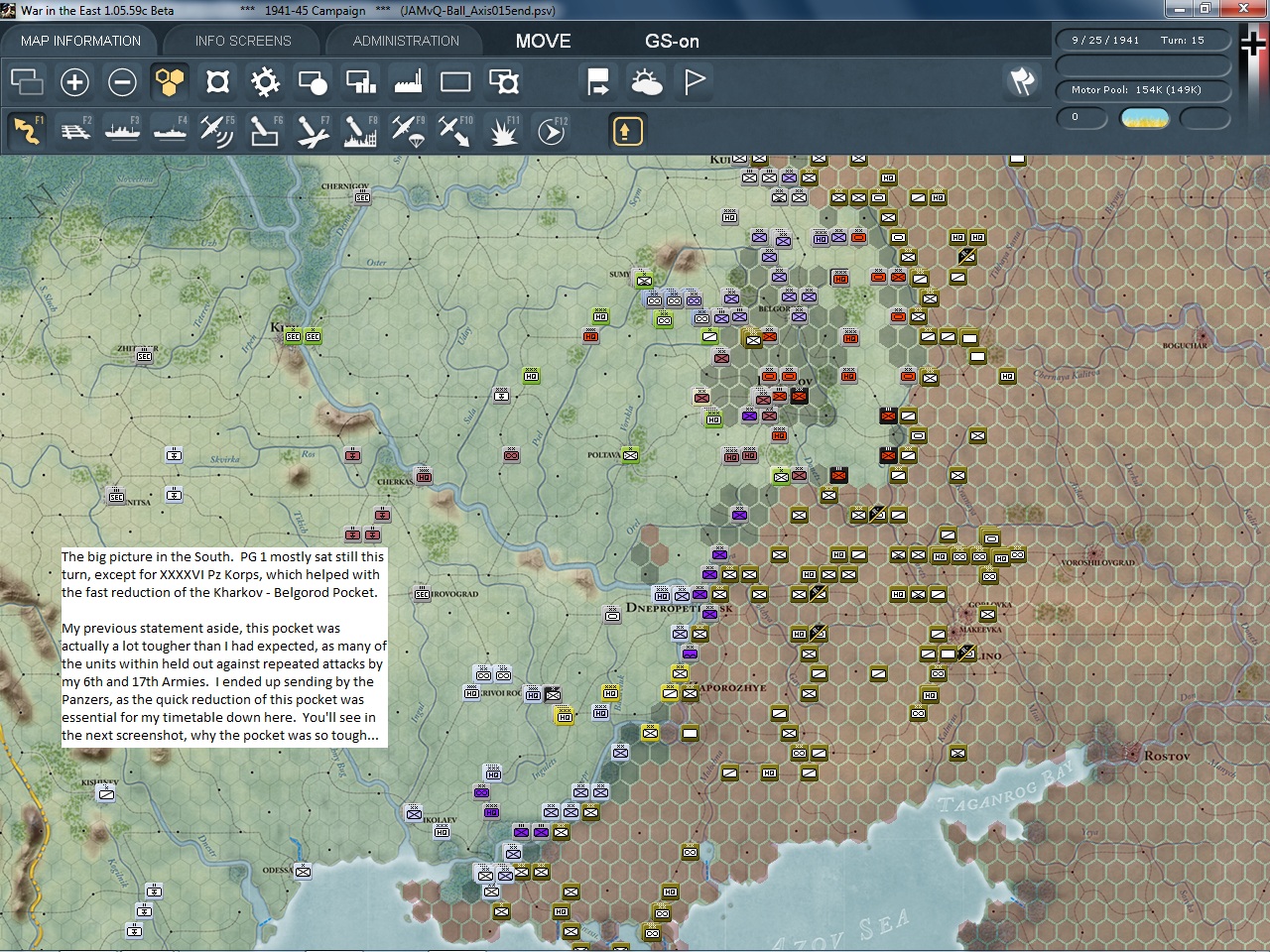Click the Taganrog Bay label
Screen dimensions: 1270x952
1006,789
